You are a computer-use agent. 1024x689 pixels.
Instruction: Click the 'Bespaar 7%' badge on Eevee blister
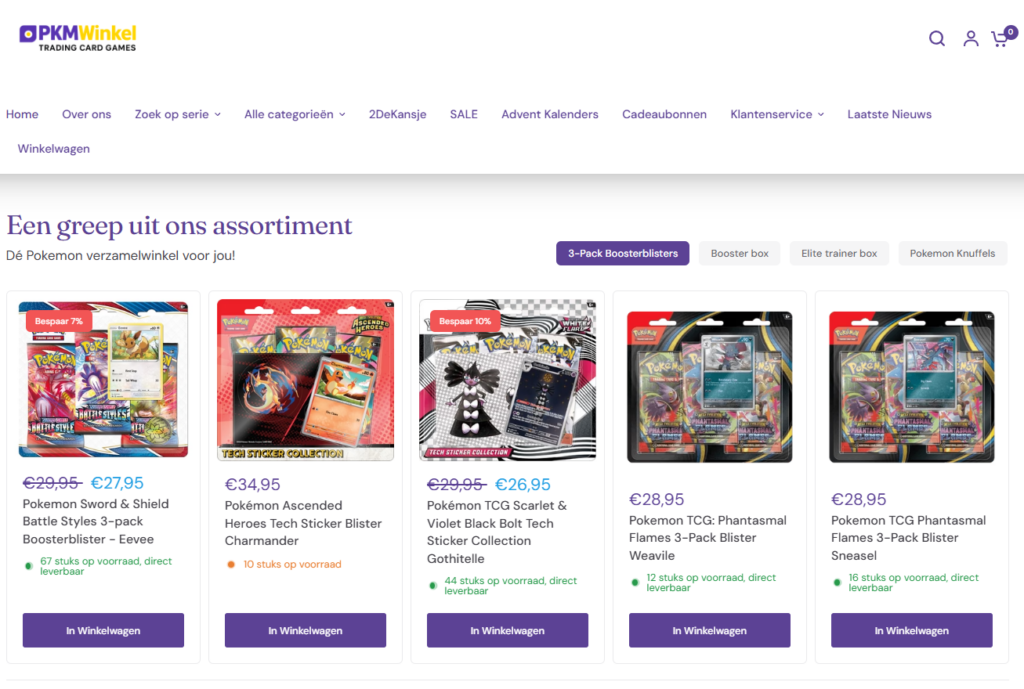tap(57, 321)
